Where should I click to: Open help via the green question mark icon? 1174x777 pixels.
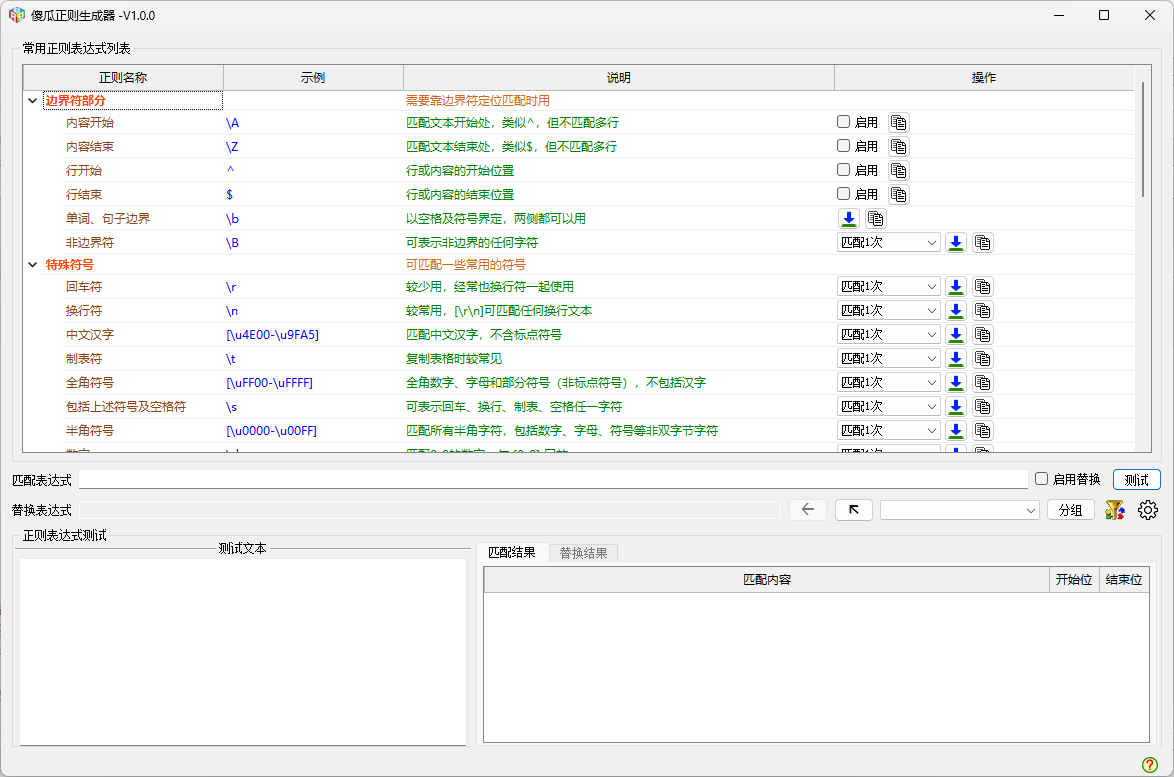[x=1149, y=764]
